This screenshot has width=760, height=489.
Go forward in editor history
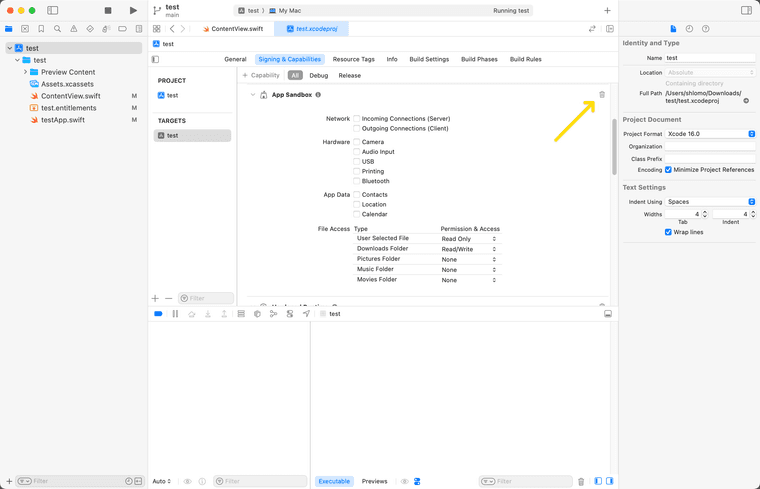tap(183, 29)
